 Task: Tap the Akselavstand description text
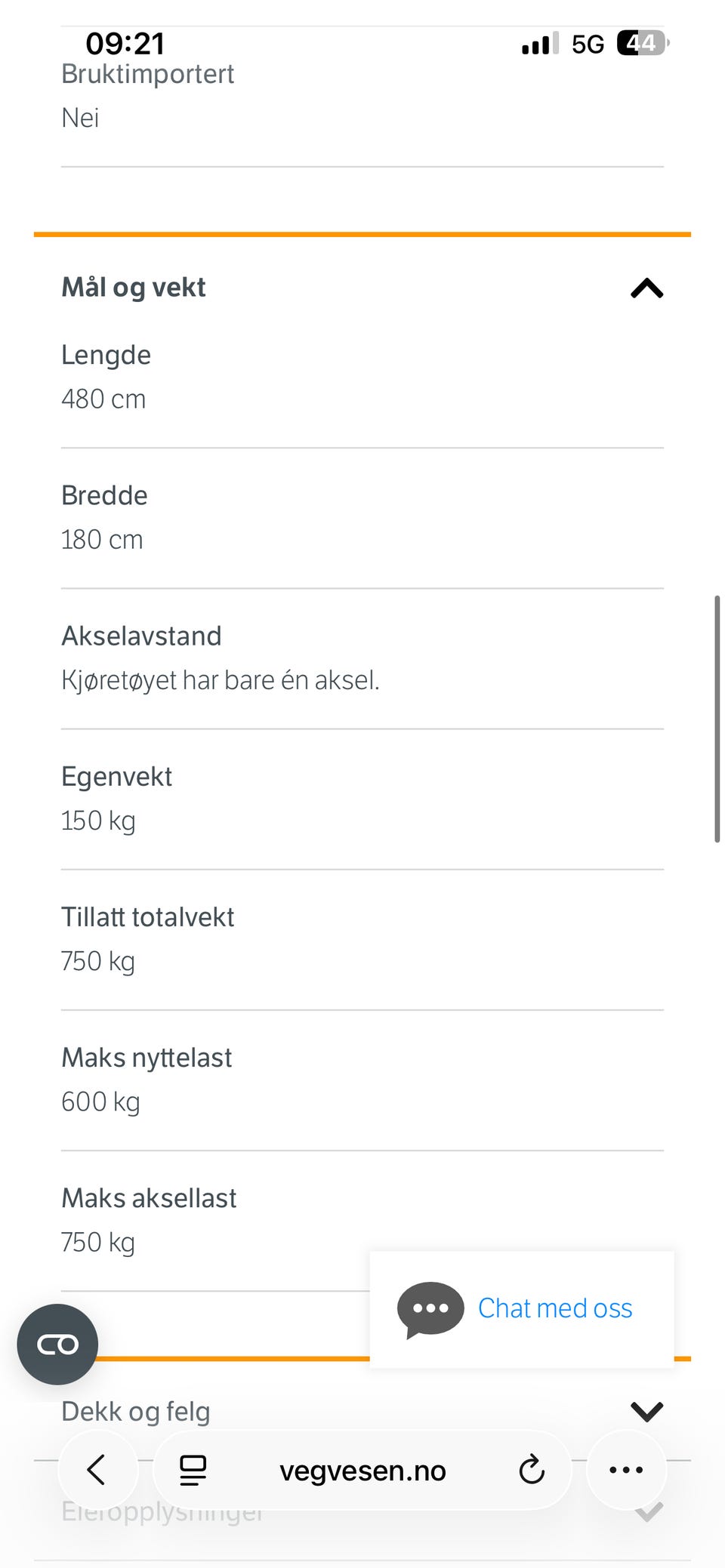[221, 680]
